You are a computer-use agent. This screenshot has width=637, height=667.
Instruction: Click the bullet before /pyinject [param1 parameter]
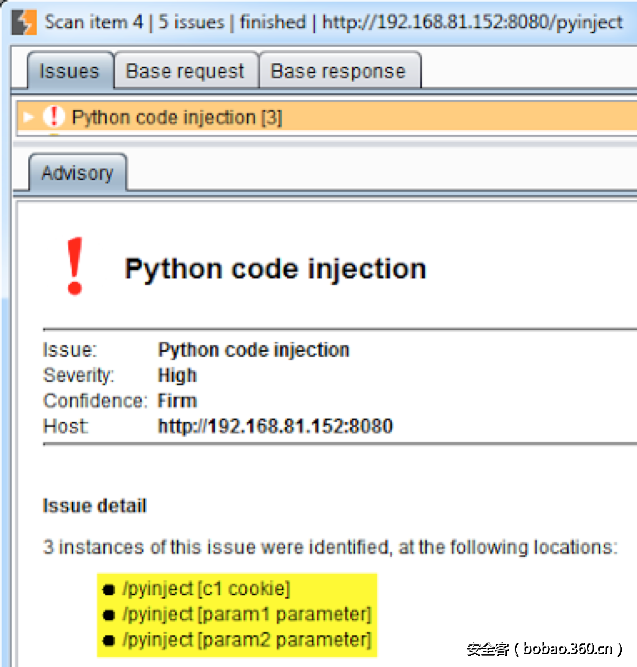tap(109, 615)
